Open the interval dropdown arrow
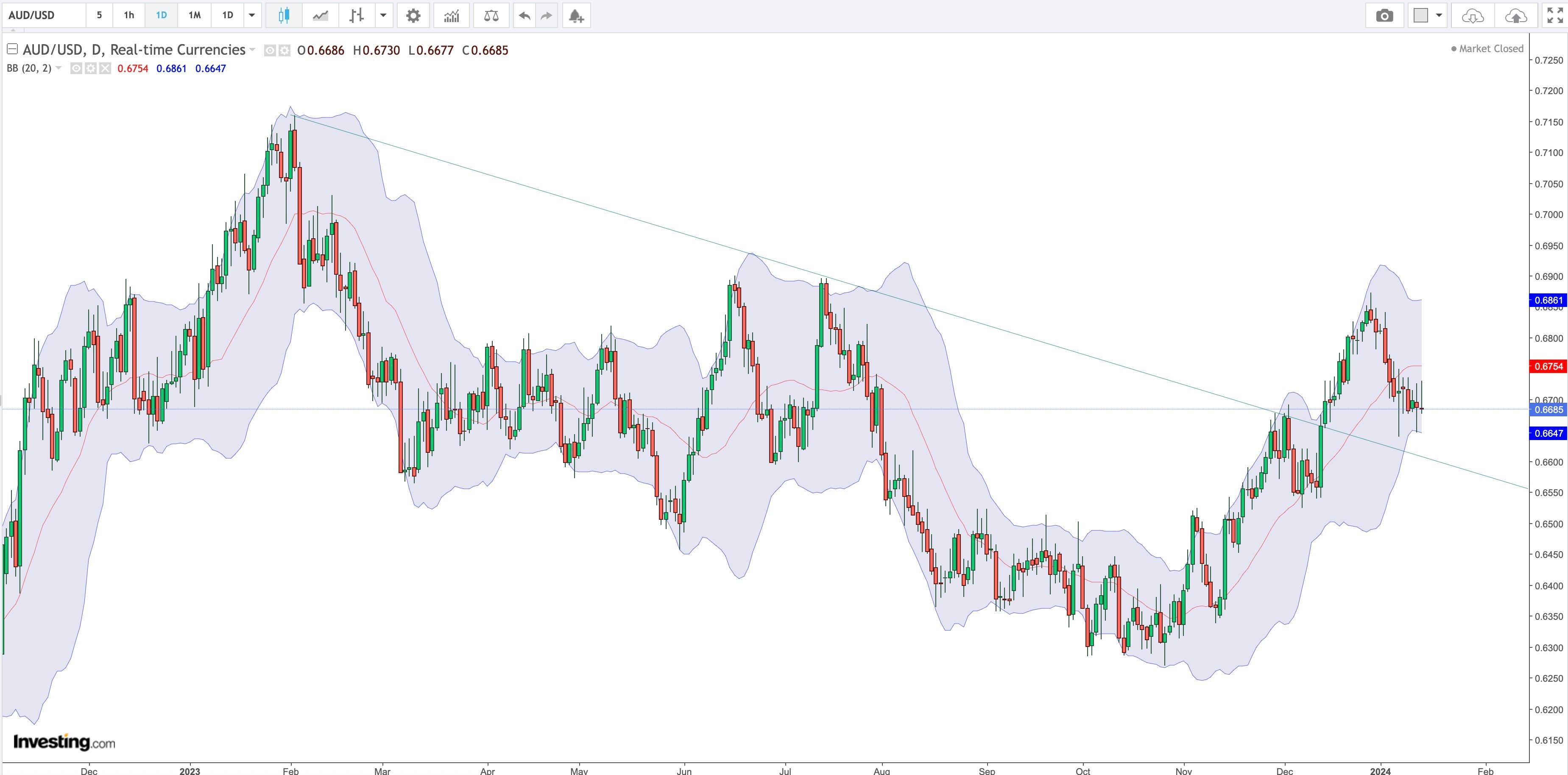This screenshot has height=775, width=1568. (x=252, y=15)
